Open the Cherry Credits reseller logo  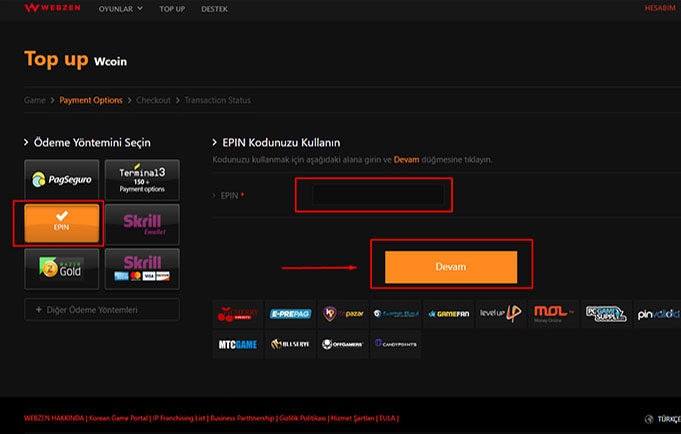[x=238, y=314]
